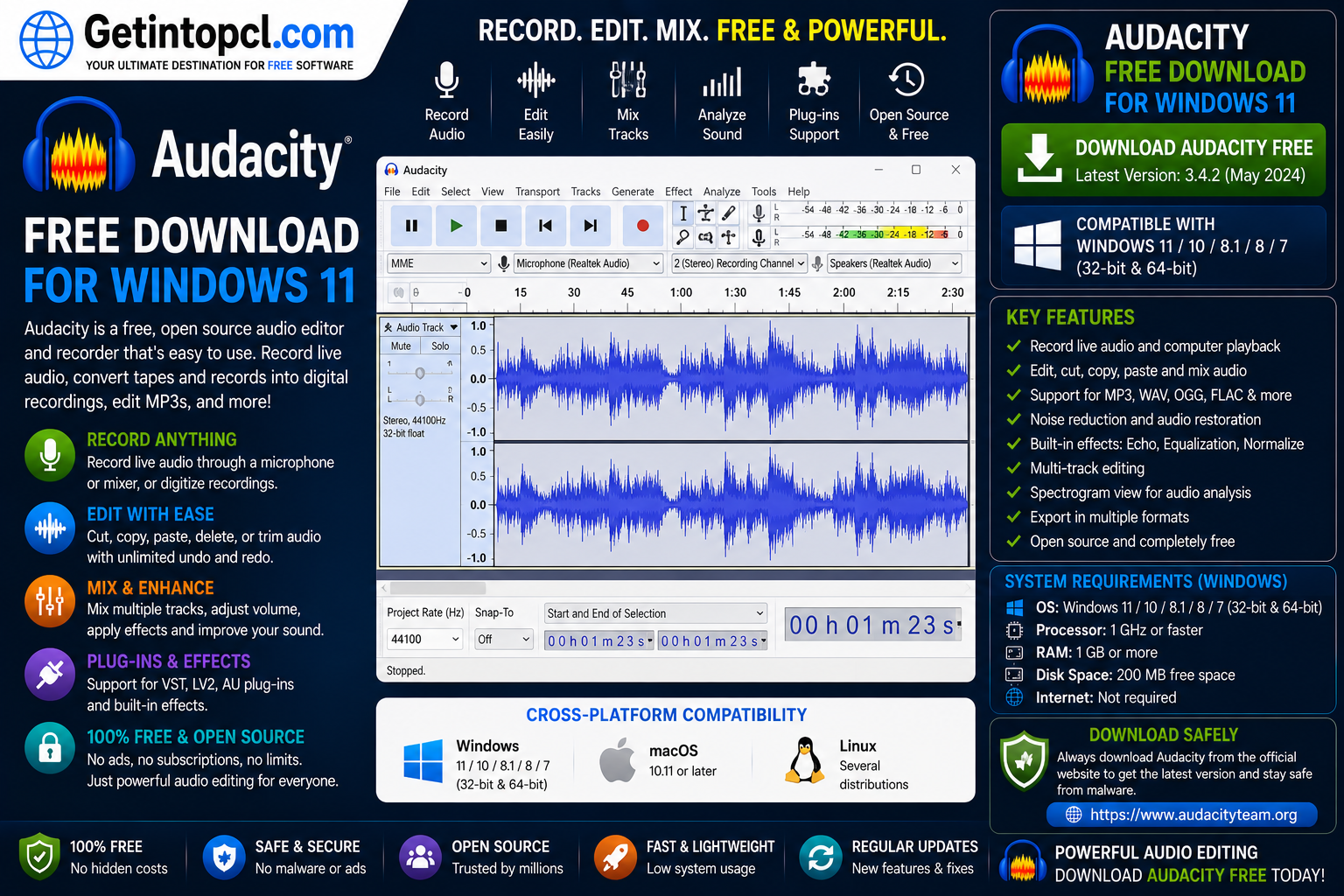The width and height of the screenshot is (1344, 896).
Task: Click the Plug-ins Support puzzle icon
Action: tap(814, 80)
